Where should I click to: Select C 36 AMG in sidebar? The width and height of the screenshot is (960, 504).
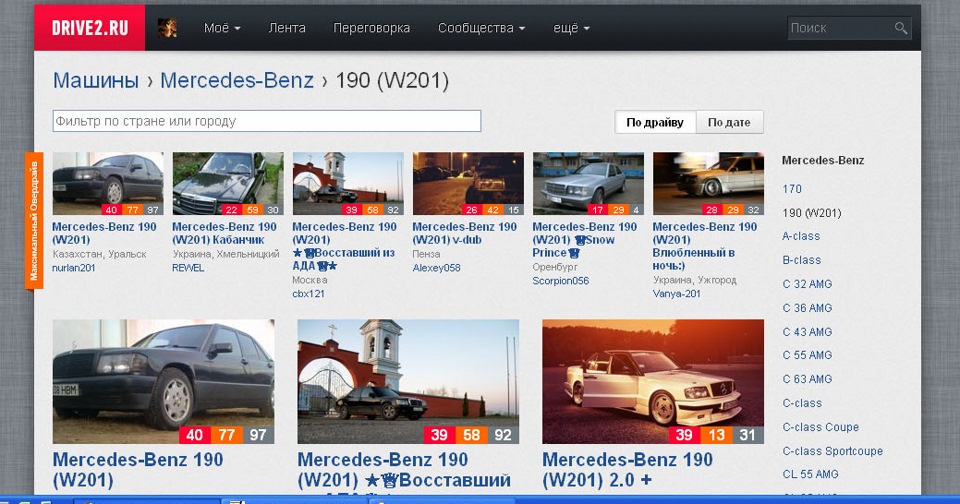[807, 308]
